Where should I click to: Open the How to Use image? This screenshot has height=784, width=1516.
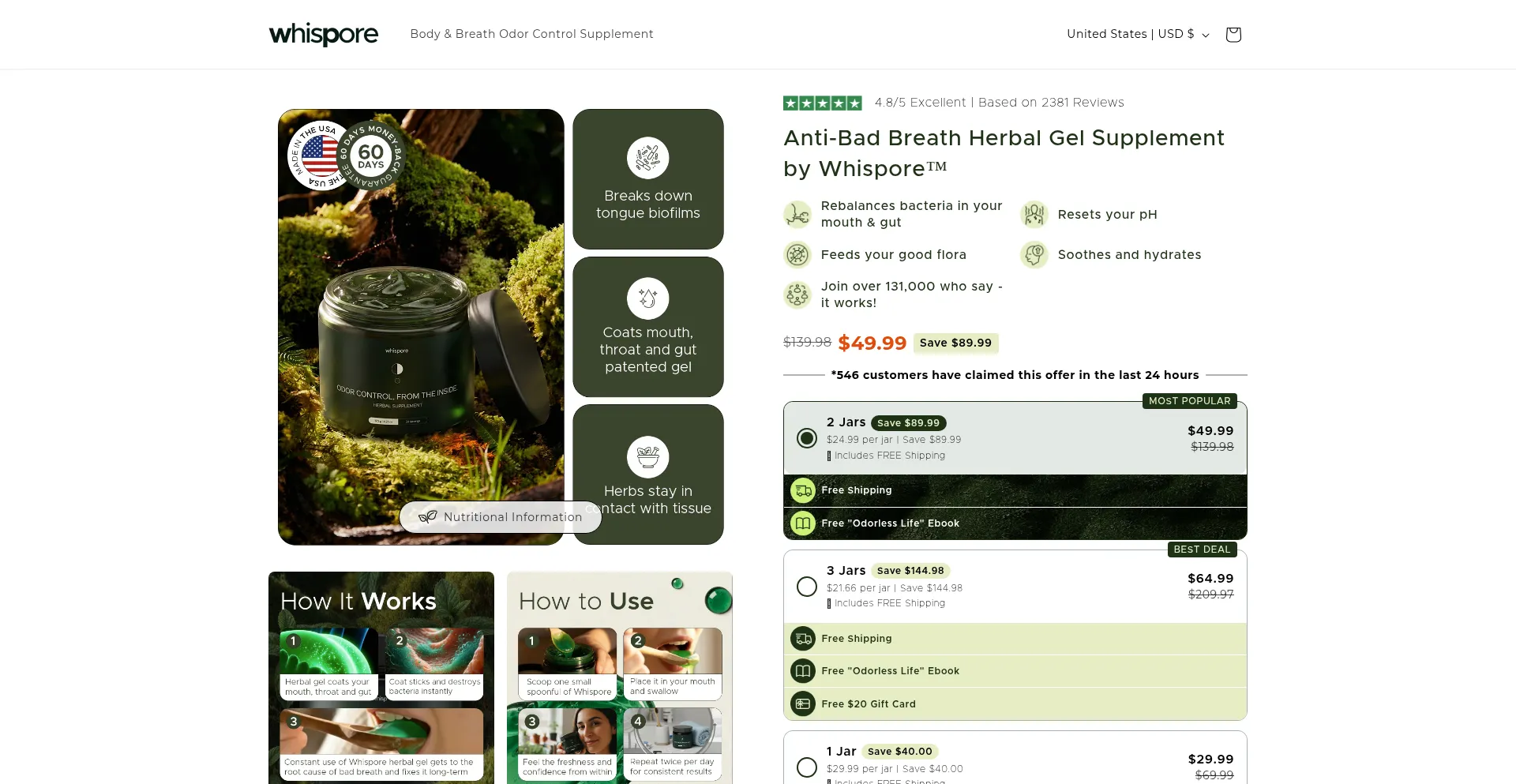coord(620,677)
